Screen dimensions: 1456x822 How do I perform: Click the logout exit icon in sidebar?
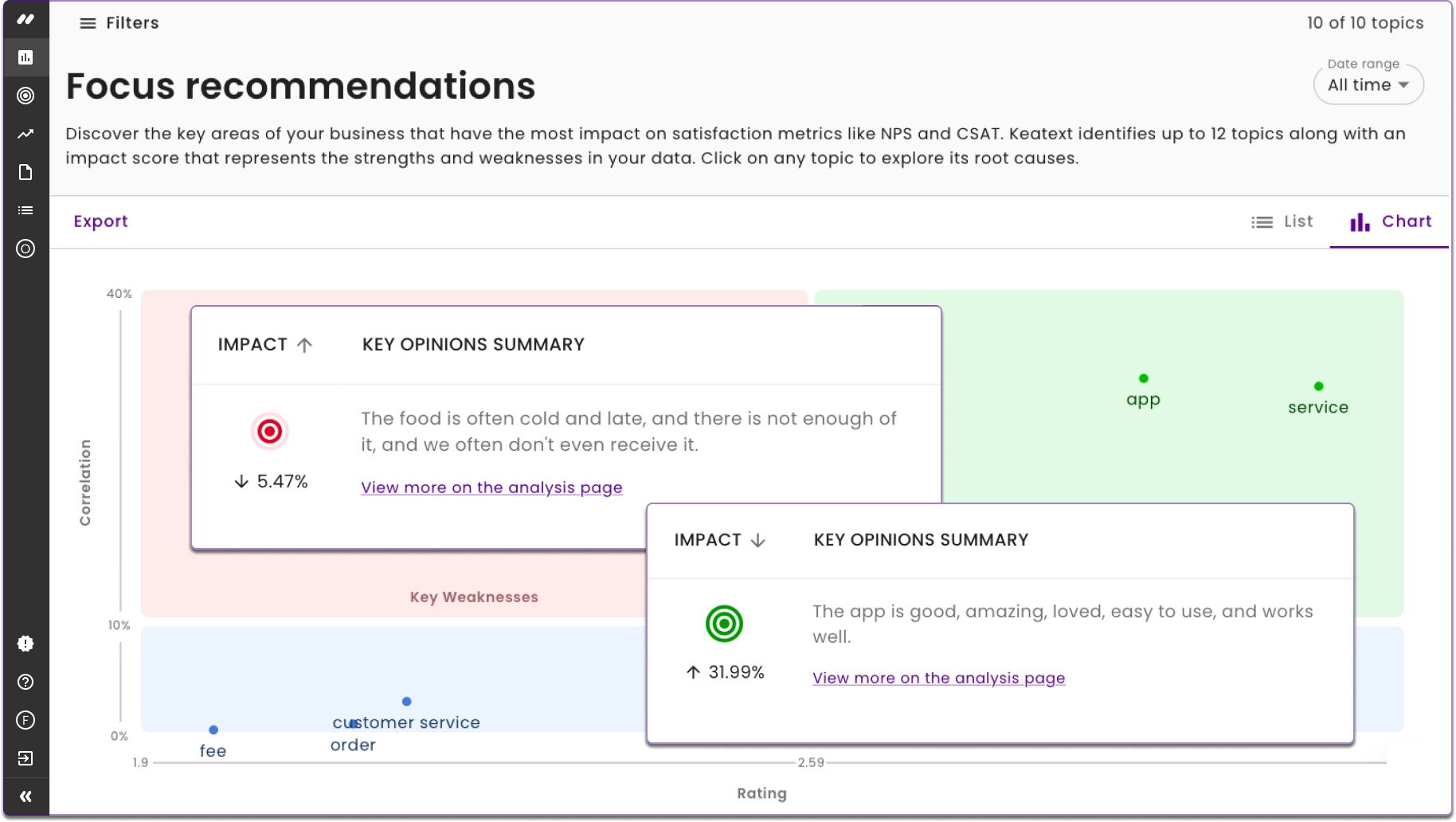coord(25,758)
